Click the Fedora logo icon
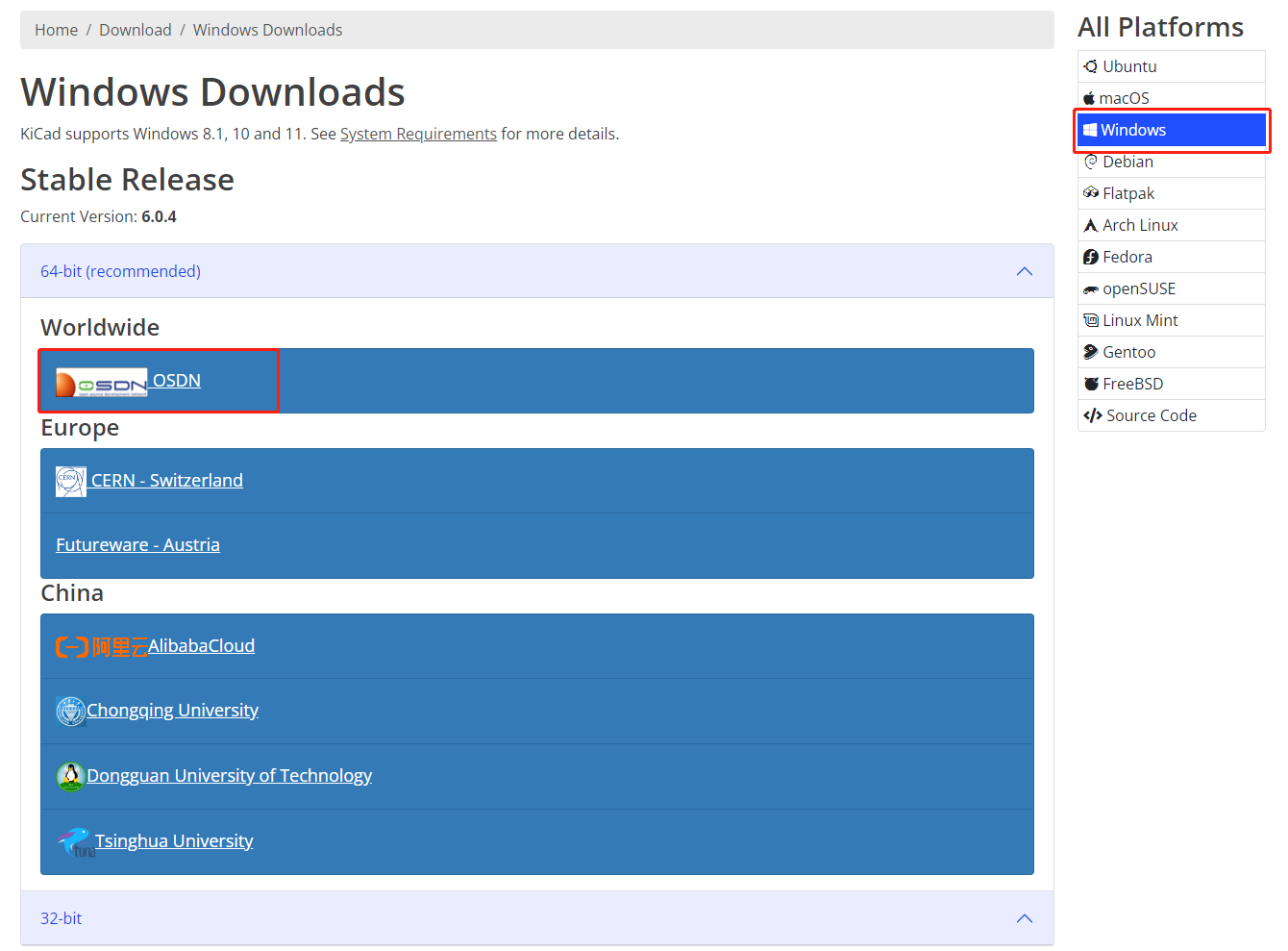1288x951 pixels. [x=1090, y=257]
